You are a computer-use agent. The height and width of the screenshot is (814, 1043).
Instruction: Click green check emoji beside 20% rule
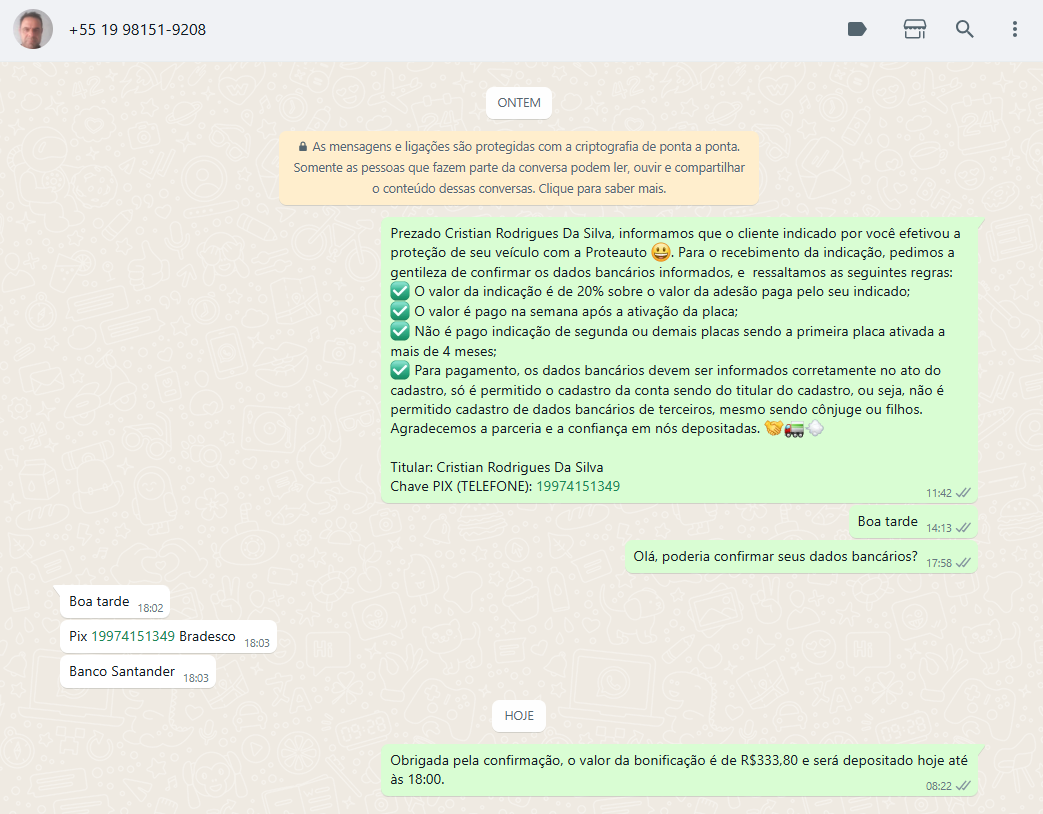coord(400,291)
